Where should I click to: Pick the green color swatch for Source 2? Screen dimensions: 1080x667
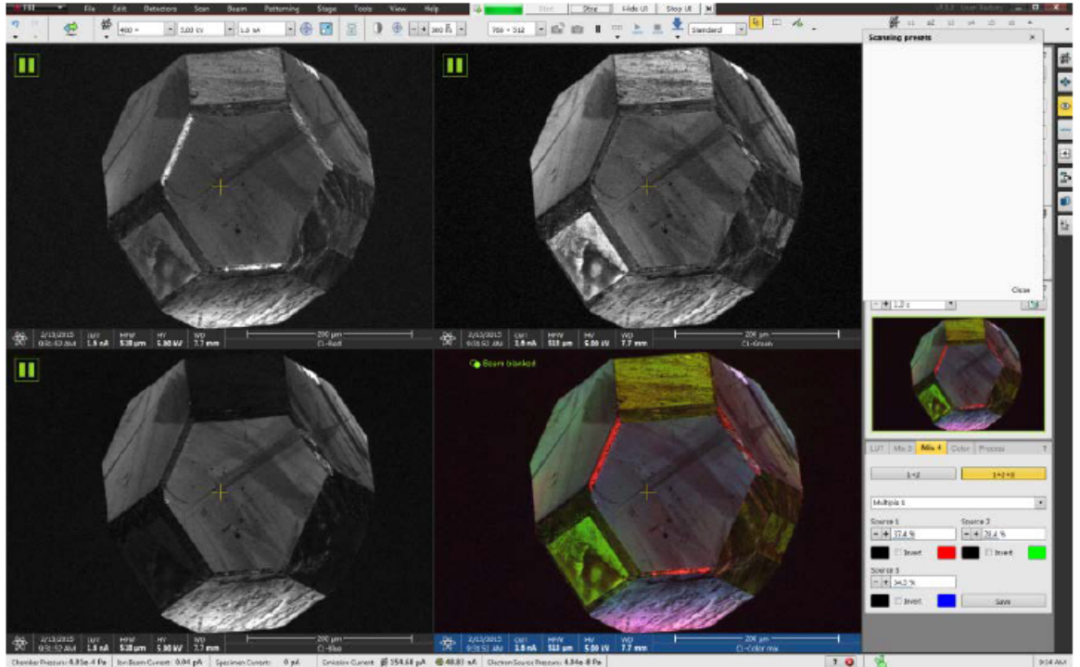coord(1036,553)
